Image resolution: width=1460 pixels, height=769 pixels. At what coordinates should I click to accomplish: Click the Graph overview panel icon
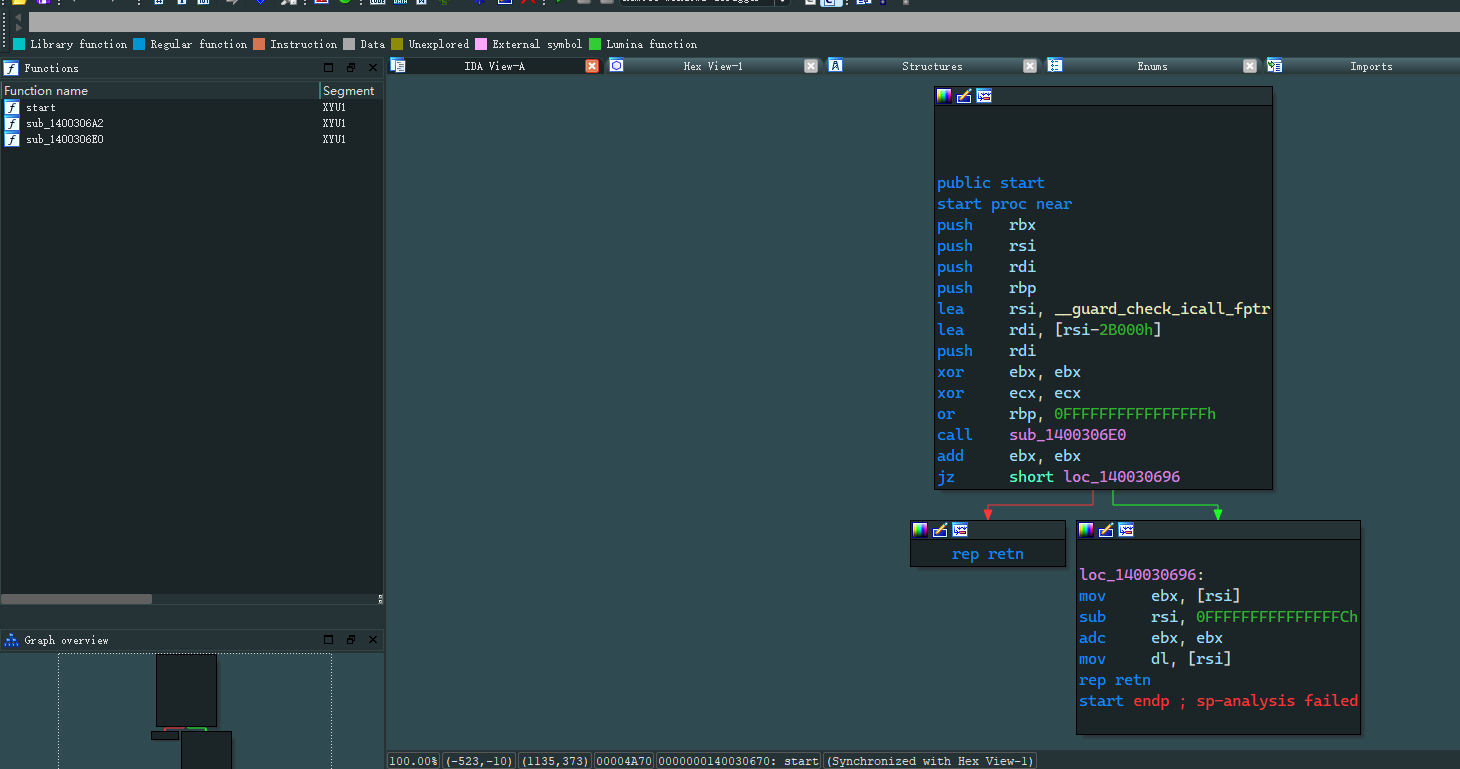pos(11,640)
